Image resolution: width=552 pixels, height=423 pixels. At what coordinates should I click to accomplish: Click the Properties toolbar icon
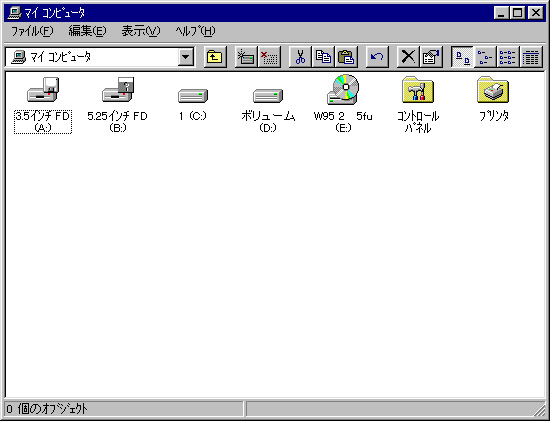click(x=431, y=57)
